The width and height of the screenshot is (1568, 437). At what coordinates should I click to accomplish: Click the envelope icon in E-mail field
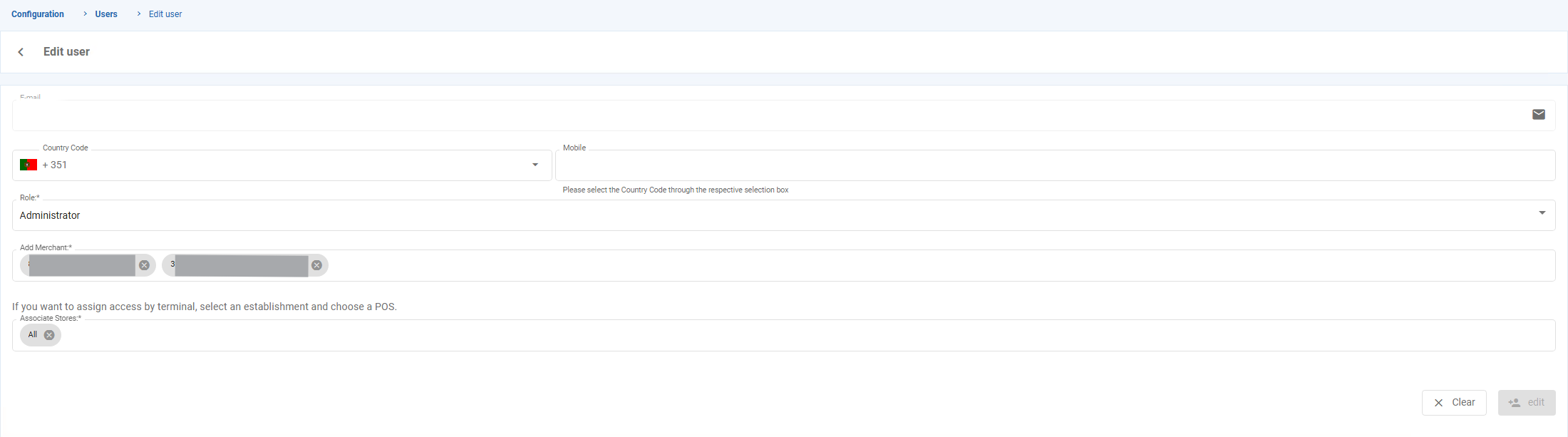click(x=1539, y=115)
